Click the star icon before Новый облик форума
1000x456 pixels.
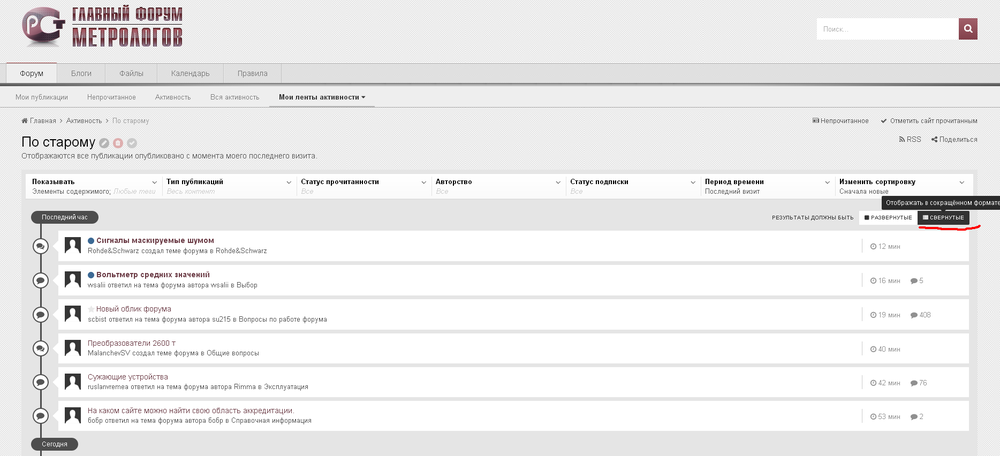[x=91, y=309]
